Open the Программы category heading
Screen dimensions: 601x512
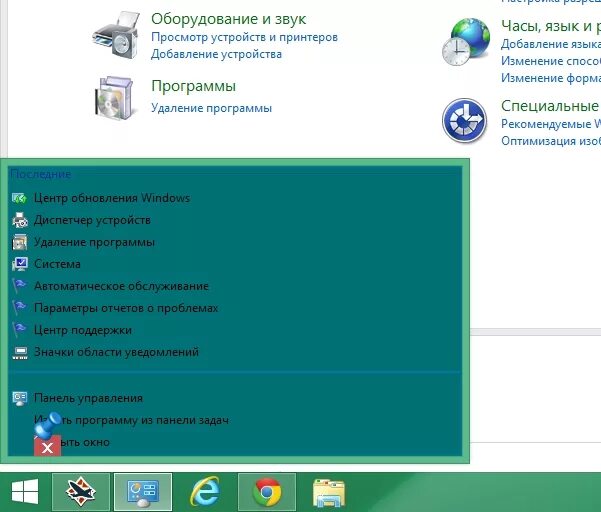[194, 86]
